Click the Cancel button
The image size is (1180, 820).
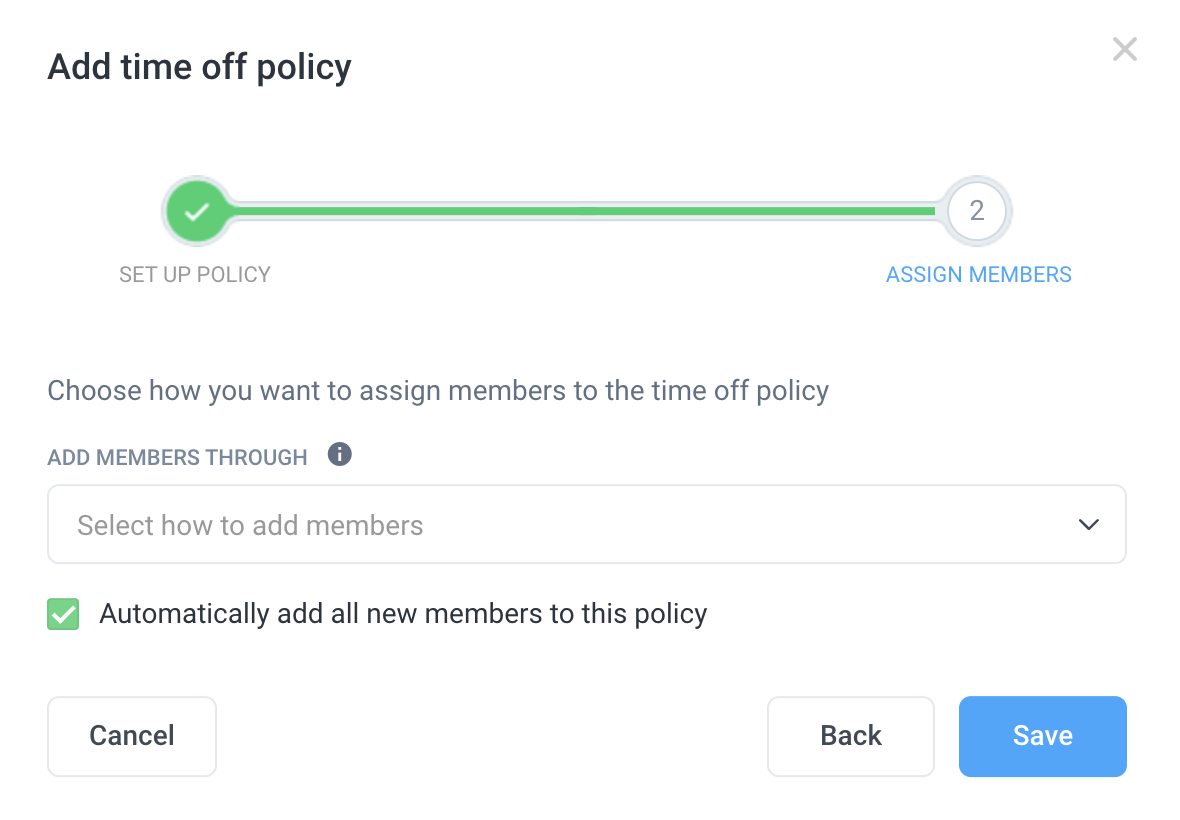tap(132, 736)
